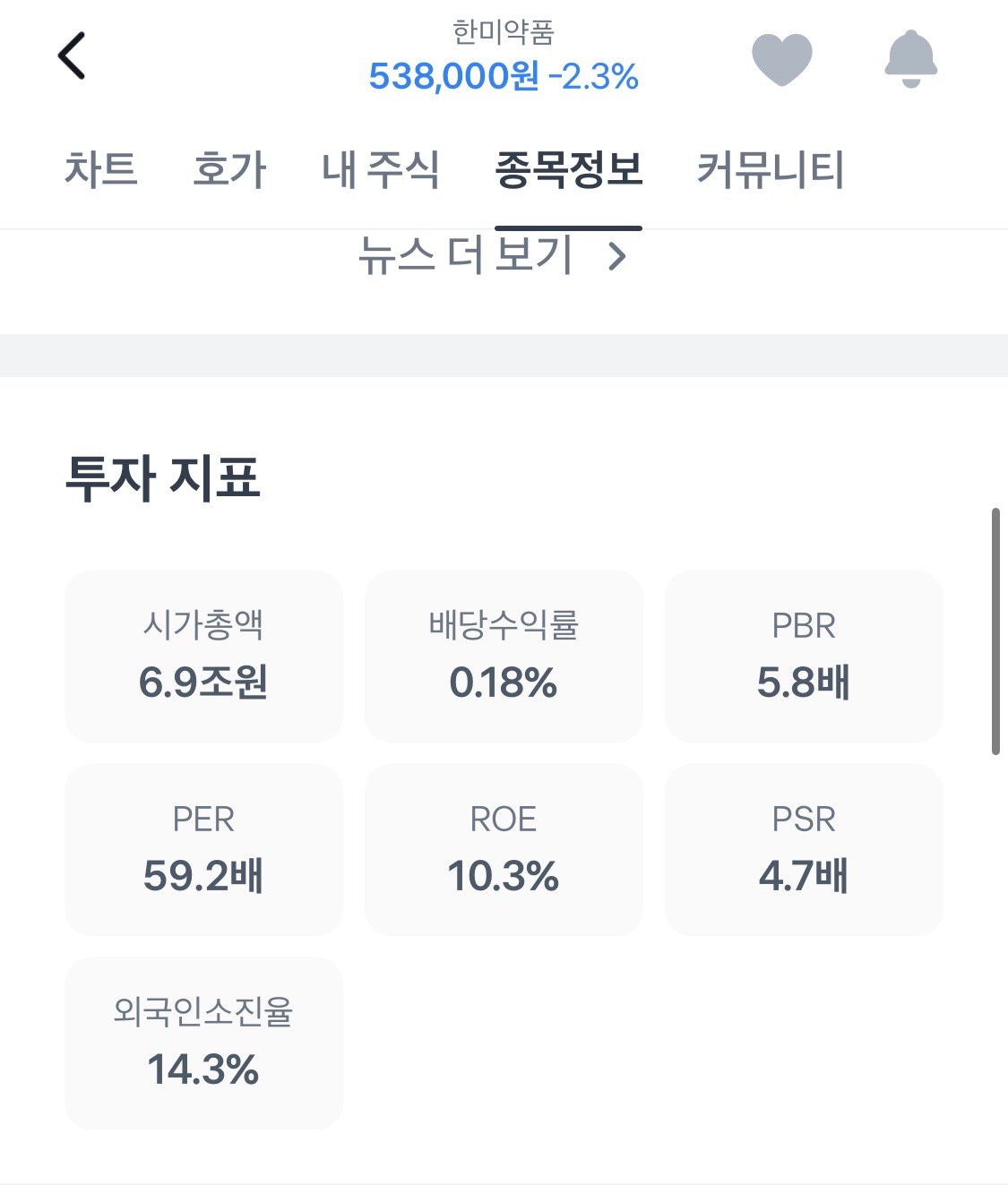The height and width of the screenshot is (1185, 1008).
Task: Click the chevron beside 뉴스 더 보기
Action: [x=616, y=257]
